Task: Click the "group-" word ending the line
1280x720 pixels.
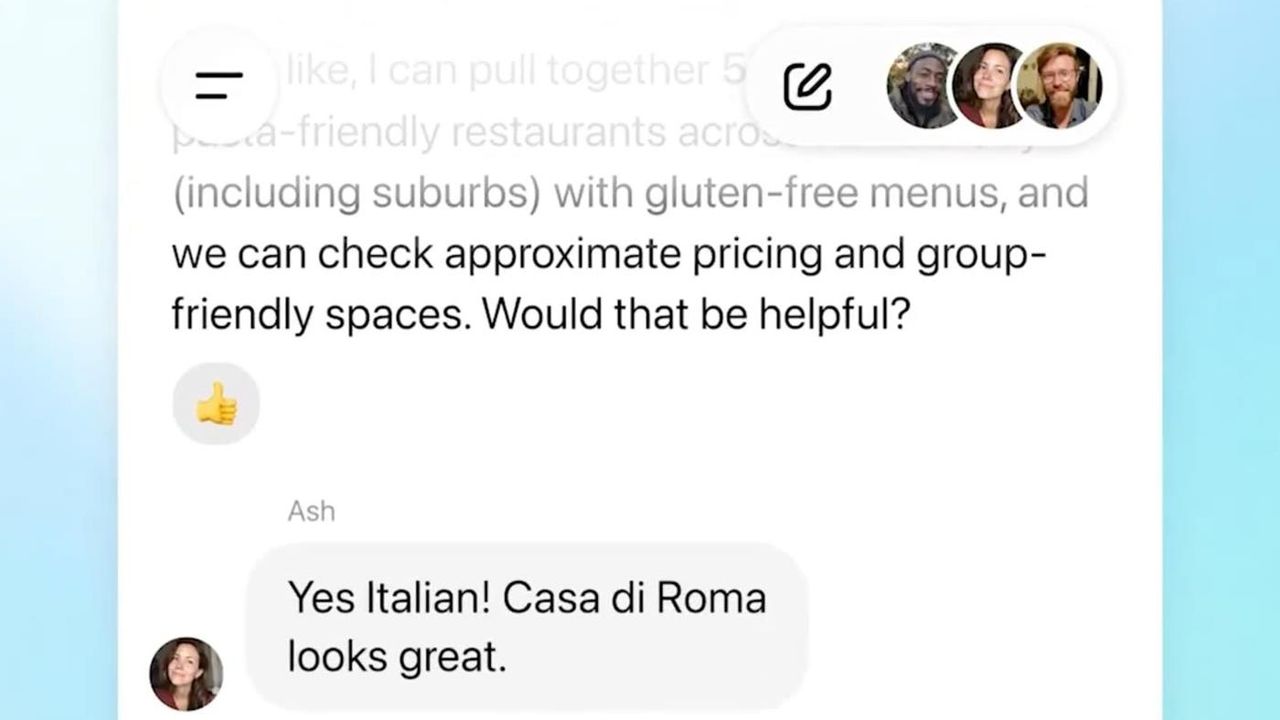Action: (x=981, y=255)
